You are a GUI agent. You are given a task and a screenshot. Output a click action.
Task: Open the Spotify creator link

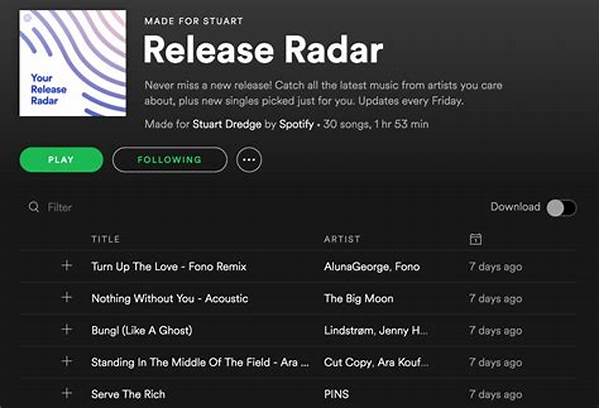tap(296, 124)
